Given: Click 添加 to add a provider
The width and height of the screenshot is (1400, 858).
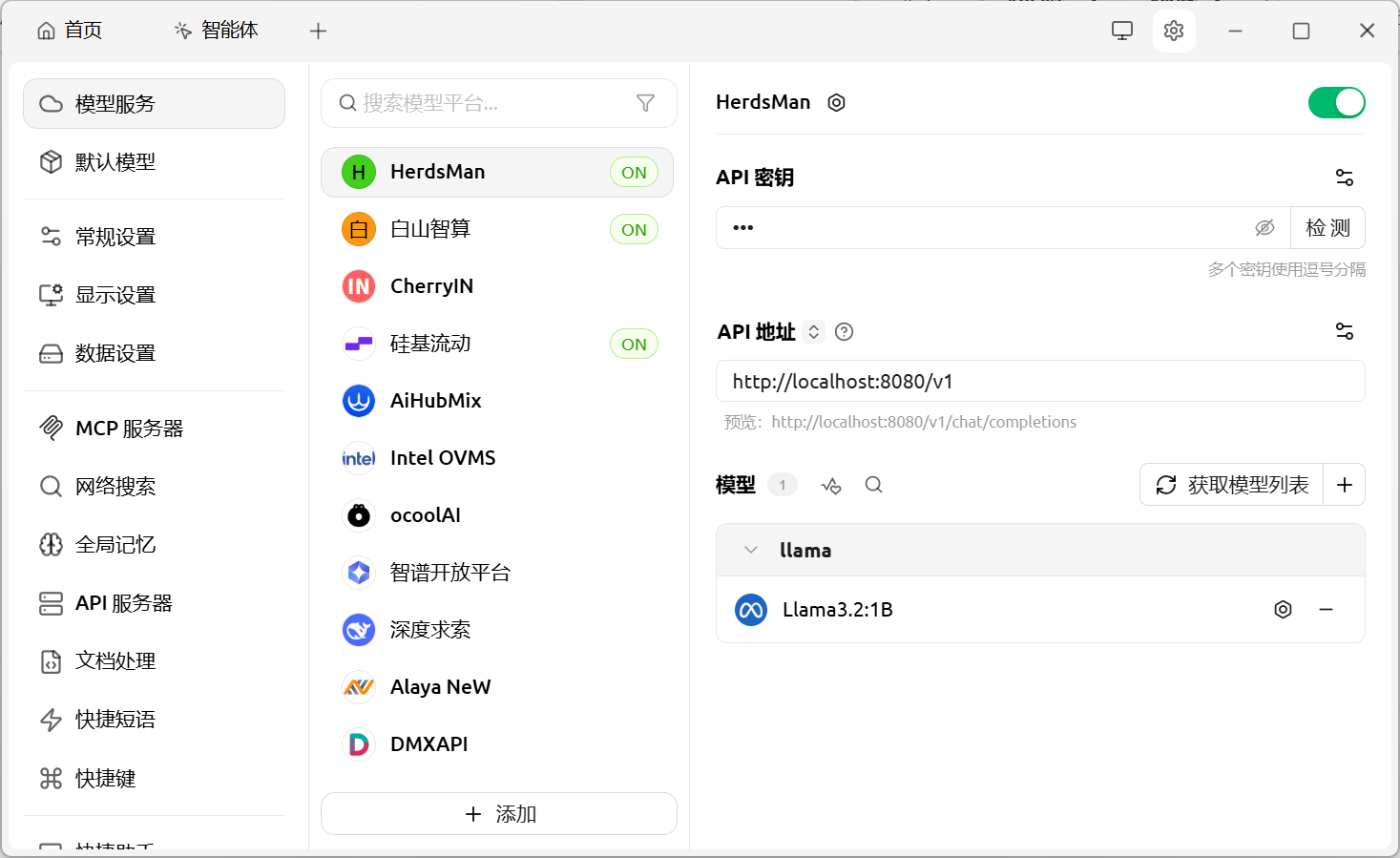Looking at the screenshot, I should 499,814.
